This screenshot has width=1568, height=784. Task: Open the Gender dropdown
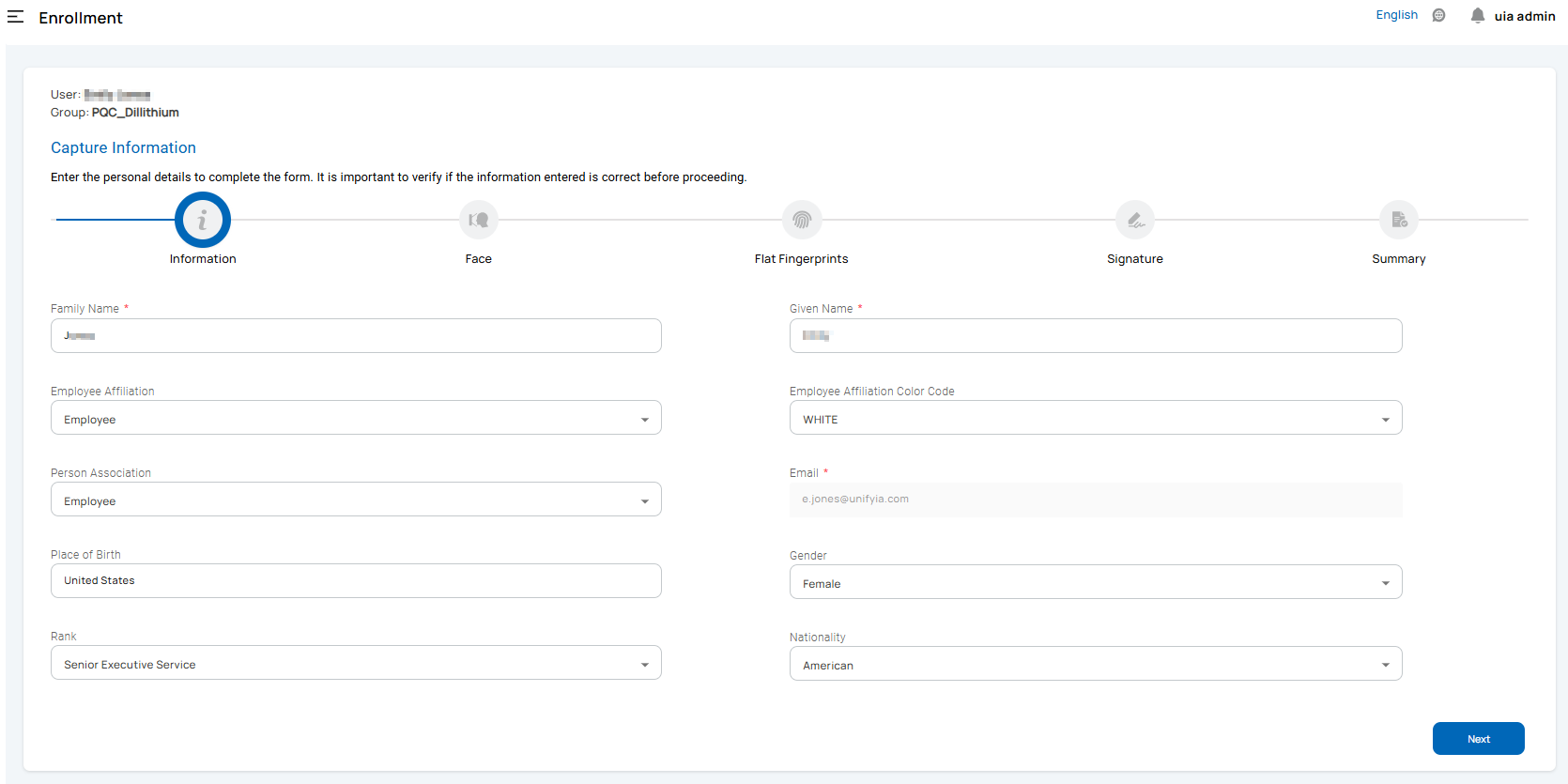click(1095, 583)
